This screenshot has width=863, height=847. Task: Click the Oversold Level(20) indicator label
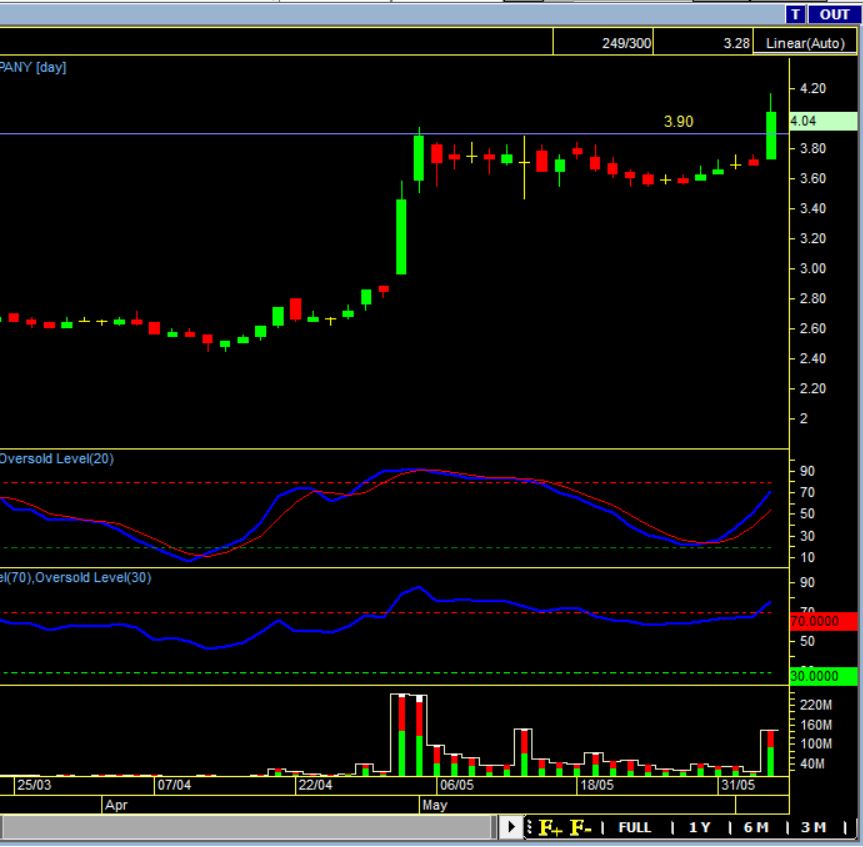[x=56, y=458]
